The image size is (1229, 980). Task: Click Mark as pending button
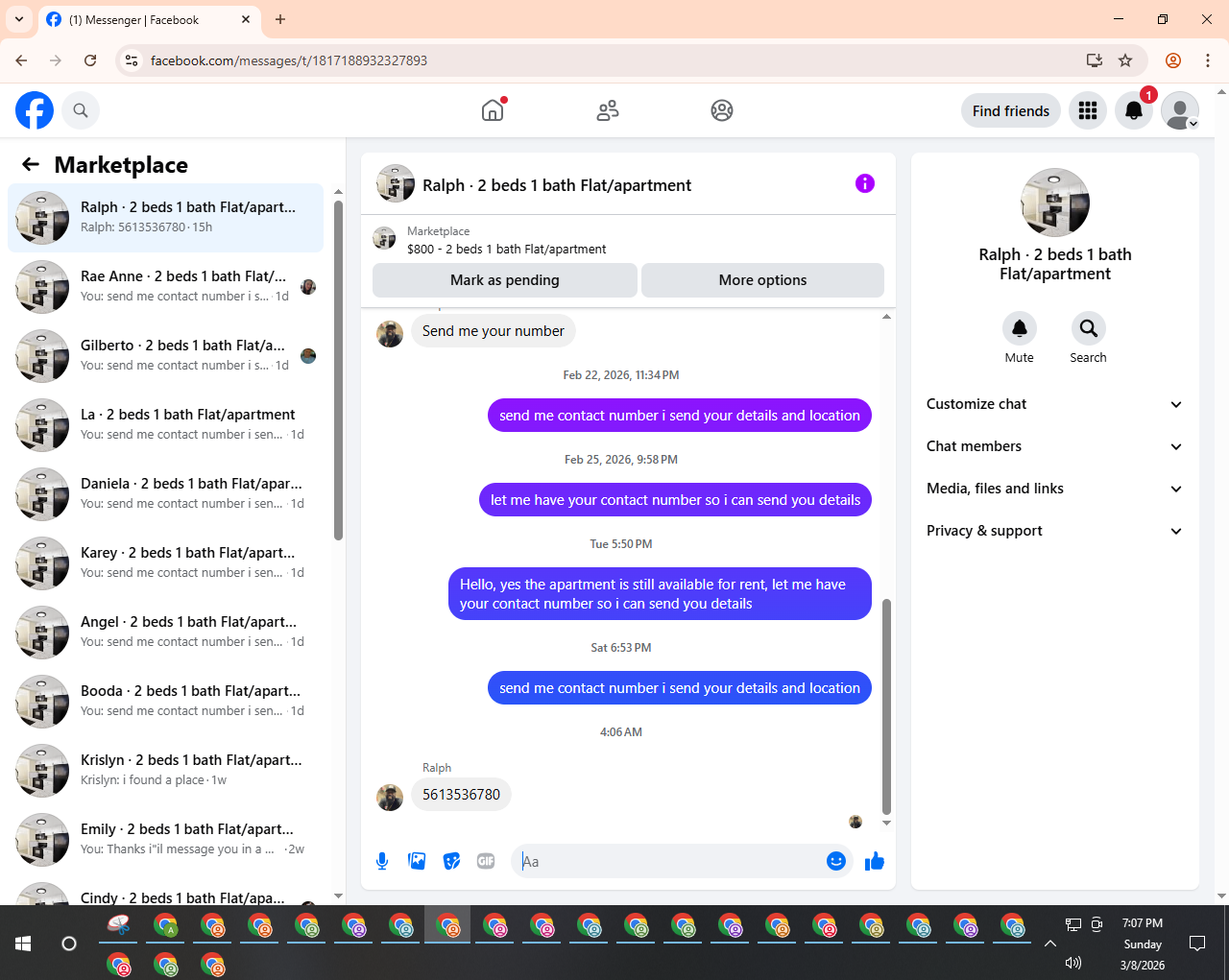click(505, 280)
